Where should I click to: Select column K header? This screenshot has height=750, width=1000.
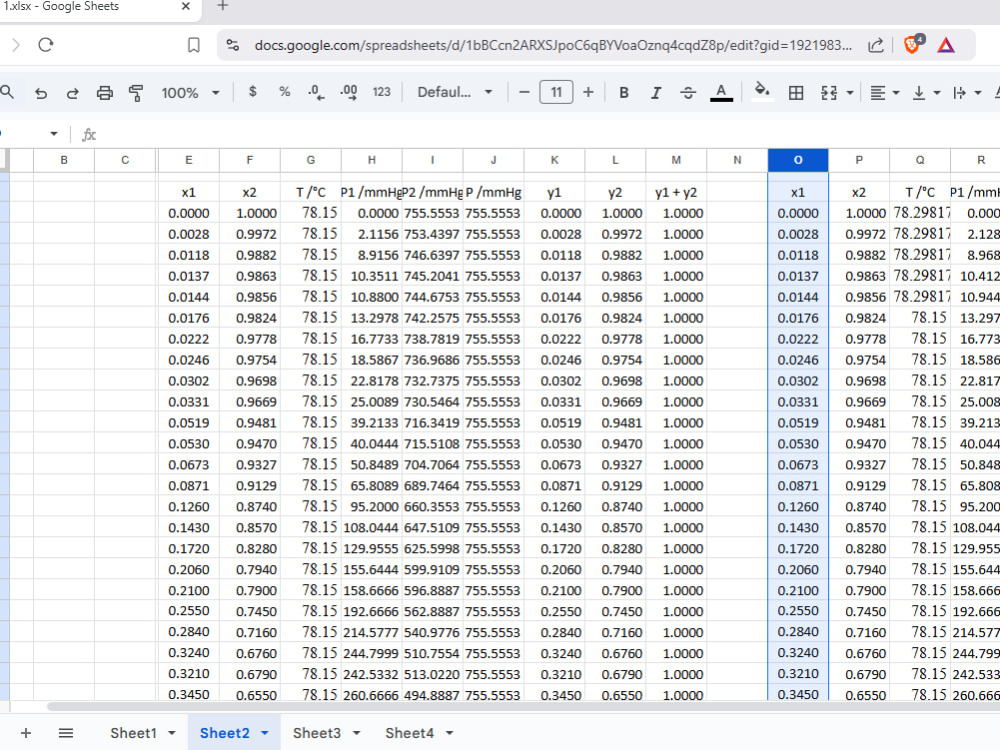tap(554, 160)
